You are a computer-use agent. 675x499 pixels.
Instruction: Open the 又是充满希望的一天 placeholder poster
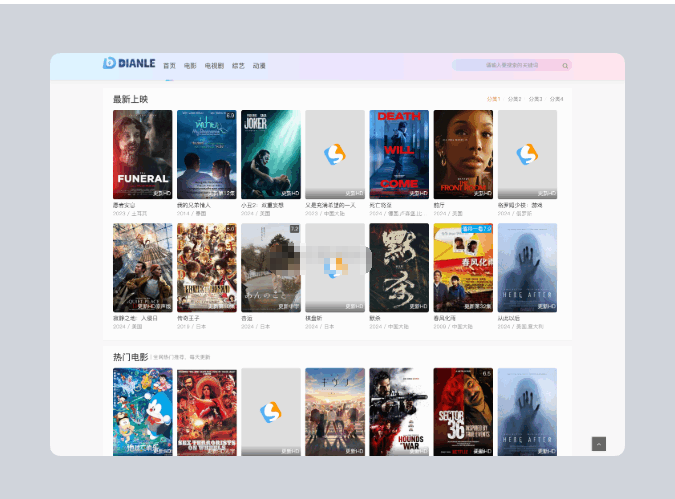(x=335, y=155)
